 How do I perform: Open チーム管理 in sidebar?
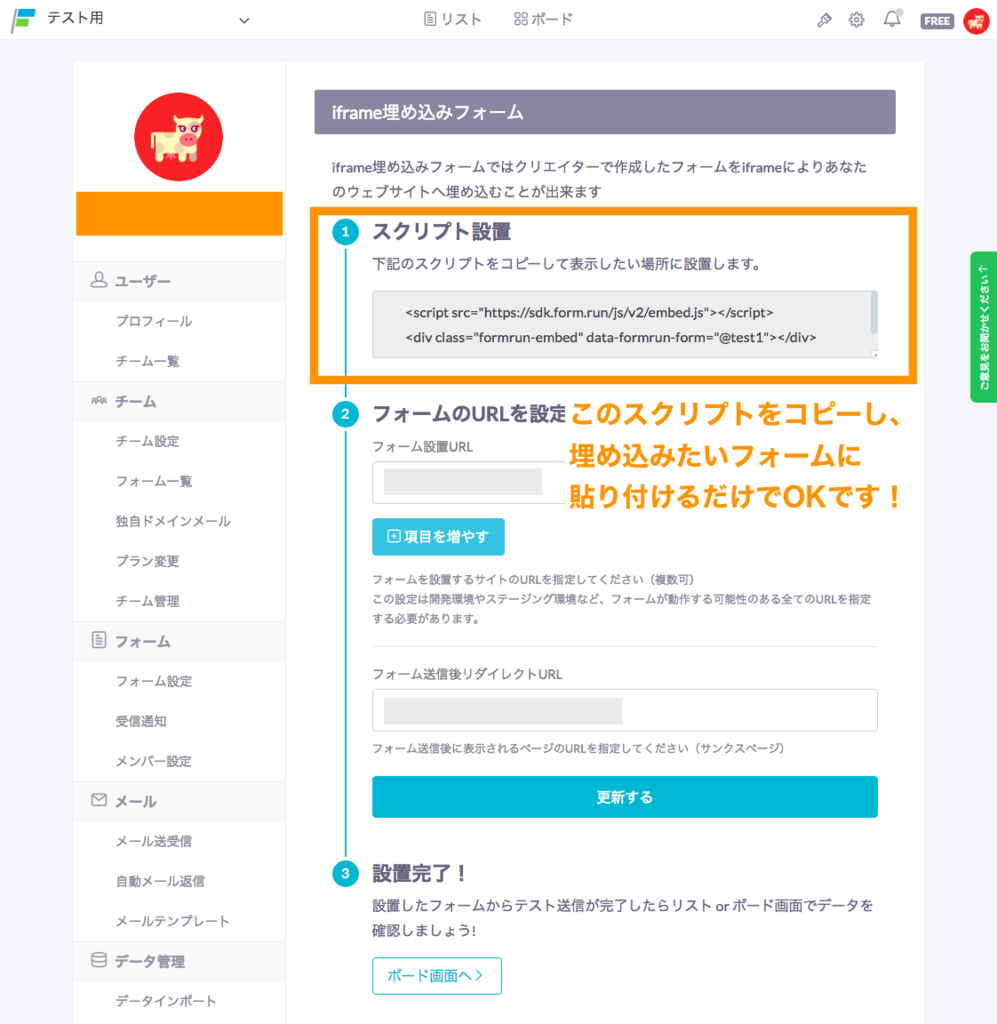(148, 601)
